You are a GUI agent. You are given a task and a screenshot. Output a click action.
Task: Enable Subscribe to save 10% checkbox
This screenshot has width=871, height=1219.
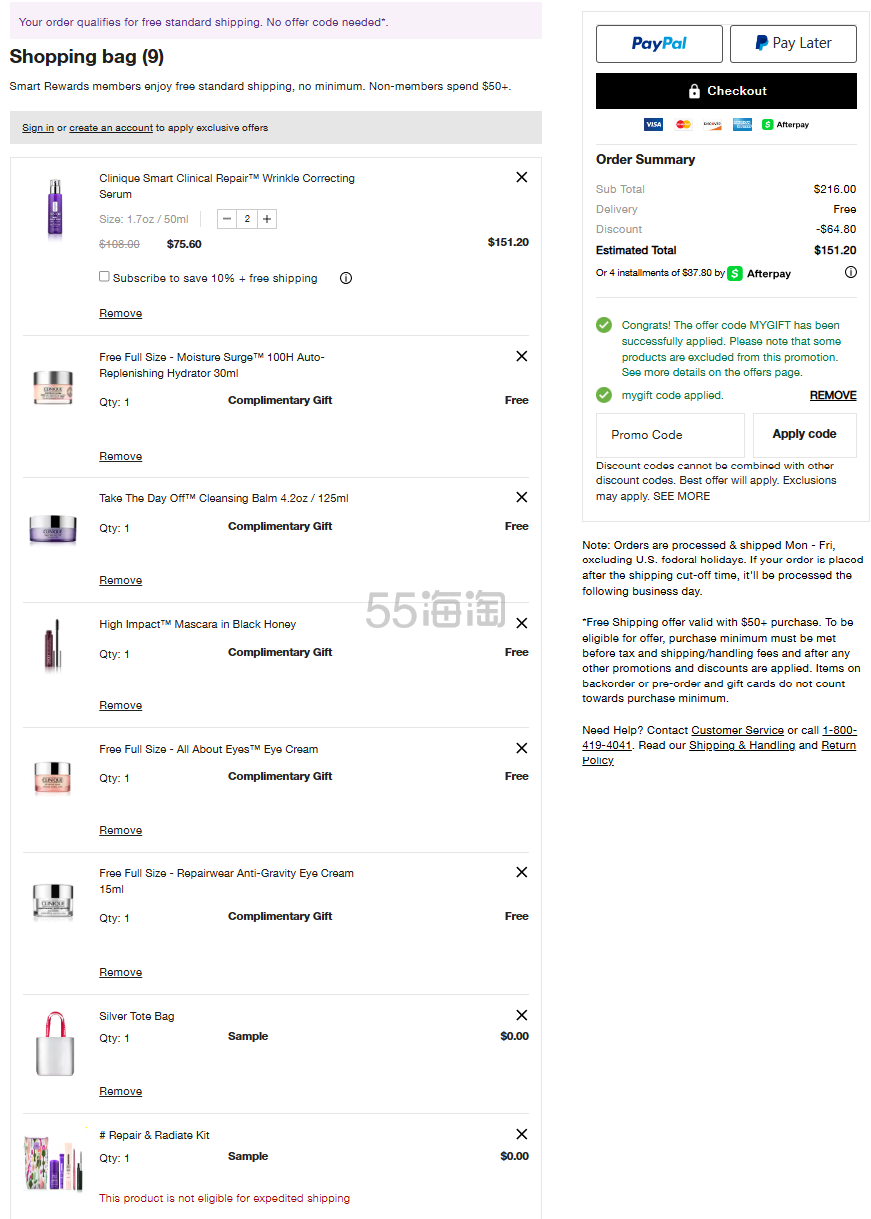tap(104, 277)
